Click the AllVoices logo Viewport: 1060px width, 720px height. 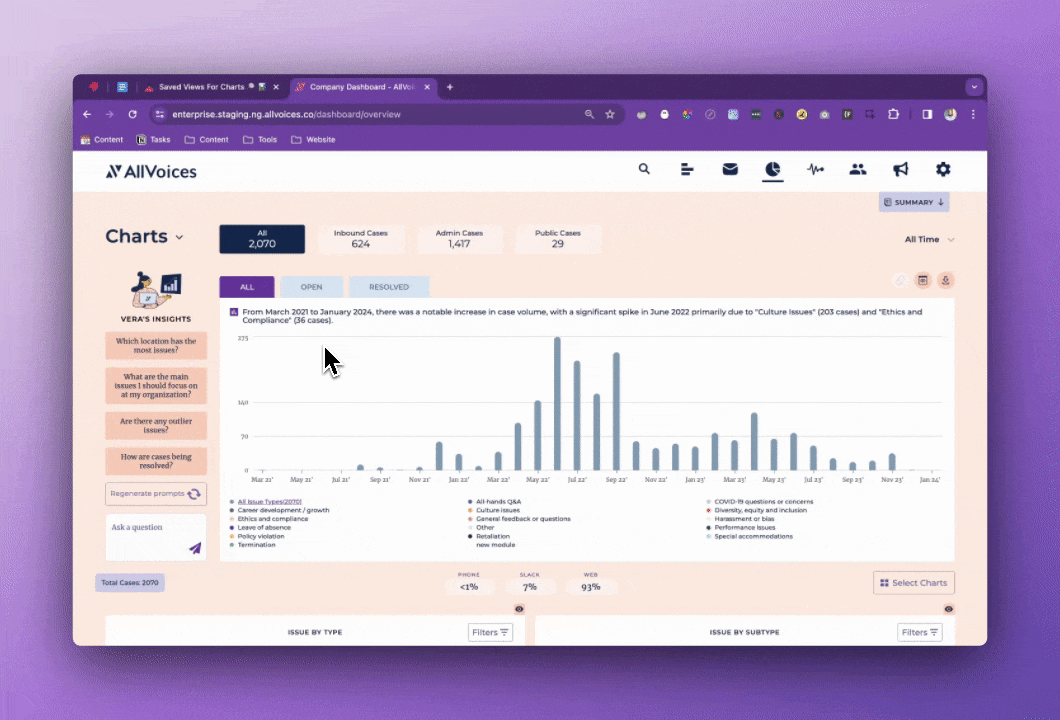tap(151, 172)
